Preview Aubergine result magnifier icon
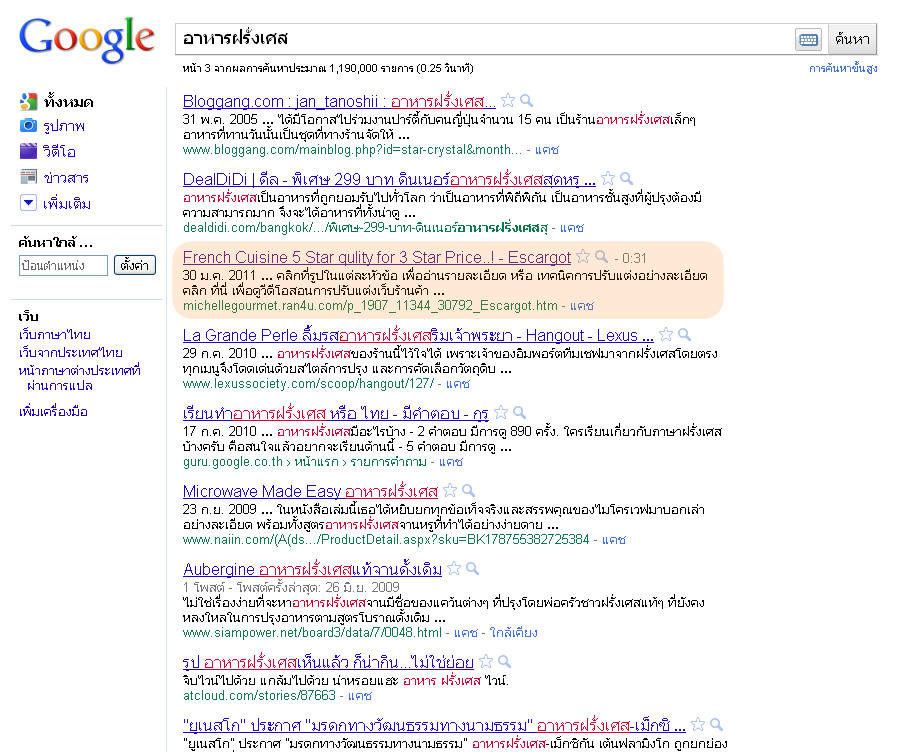 click(x=473, y=568)
